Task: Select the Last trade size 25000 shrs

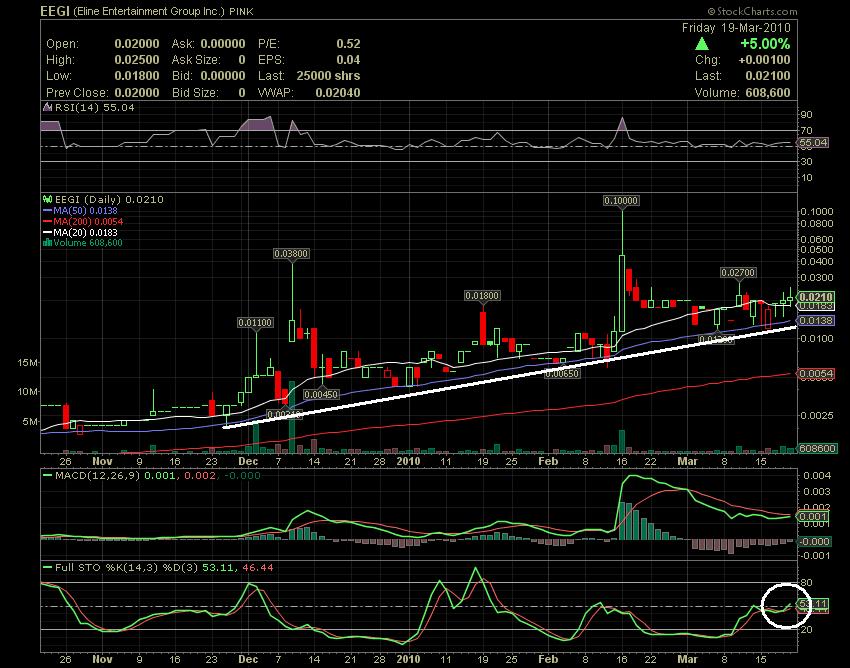Action: 328,76
